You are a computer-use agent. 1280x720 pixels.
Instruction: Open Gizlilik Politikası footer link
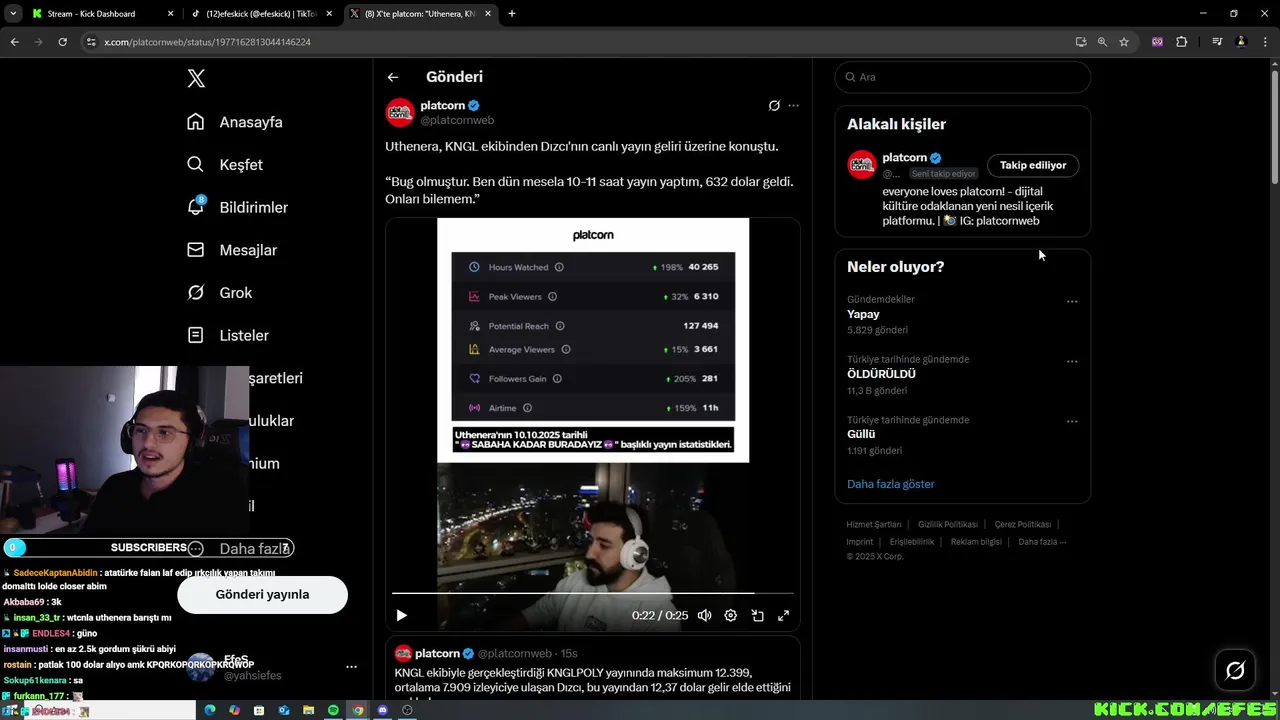948,524
